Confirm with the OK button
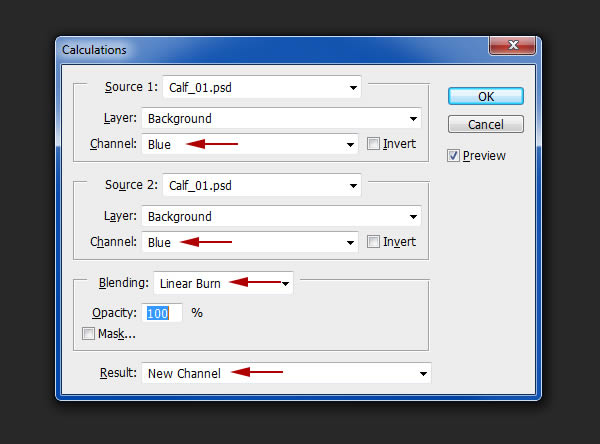 [x=486, y=96]
